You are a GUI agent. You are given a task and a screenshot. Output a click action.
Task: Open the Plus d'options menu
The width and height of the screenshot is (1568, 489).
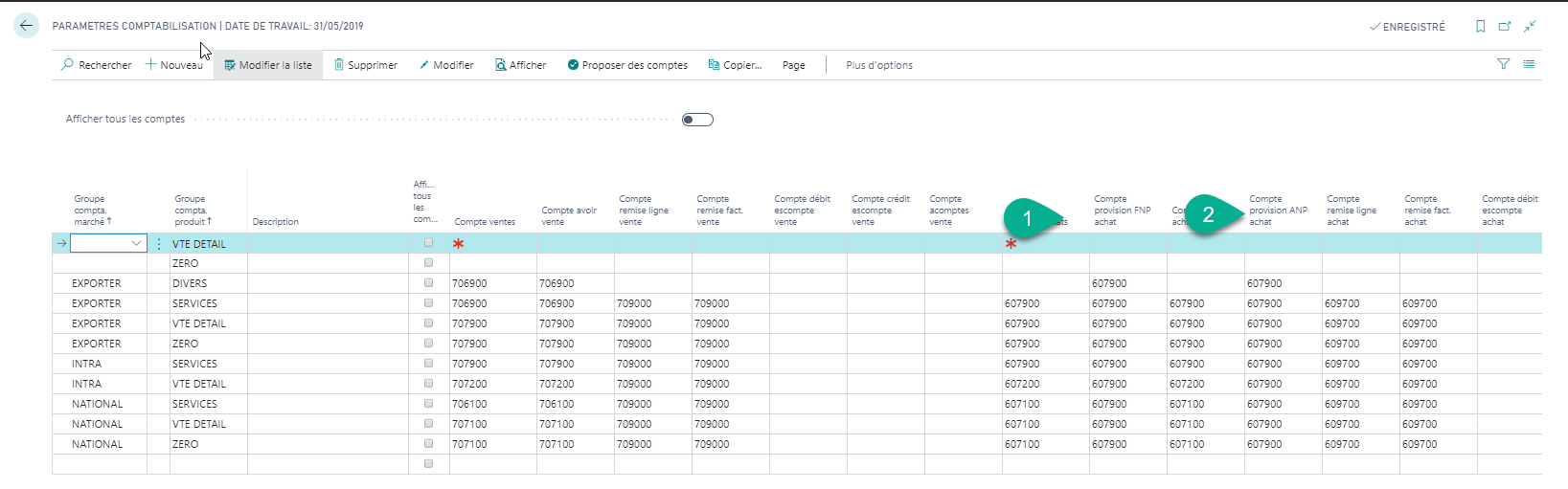[878, 65]
